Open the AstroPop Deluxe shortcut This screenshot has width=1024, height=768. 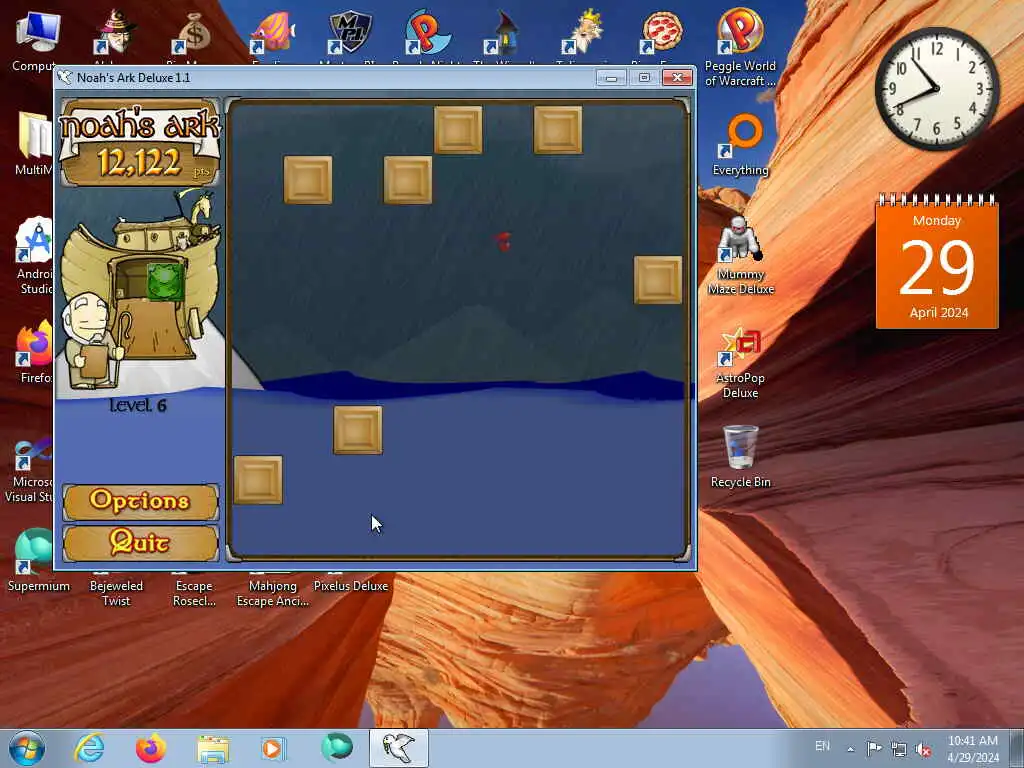[740, 363]
